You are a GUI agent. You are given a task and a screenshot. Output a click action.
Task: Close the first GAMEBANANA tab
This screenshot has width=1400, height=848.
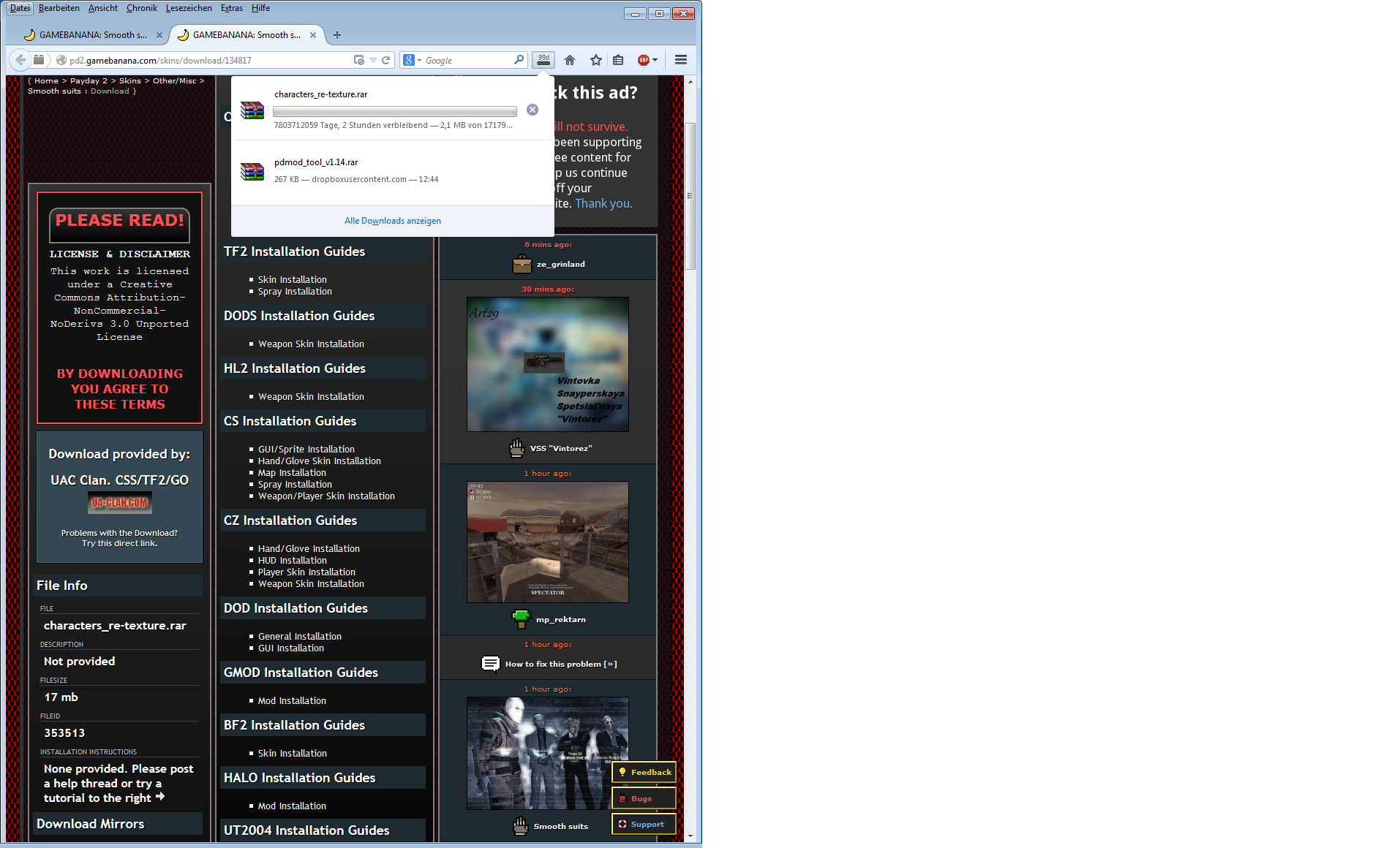(x=159, y=35)
